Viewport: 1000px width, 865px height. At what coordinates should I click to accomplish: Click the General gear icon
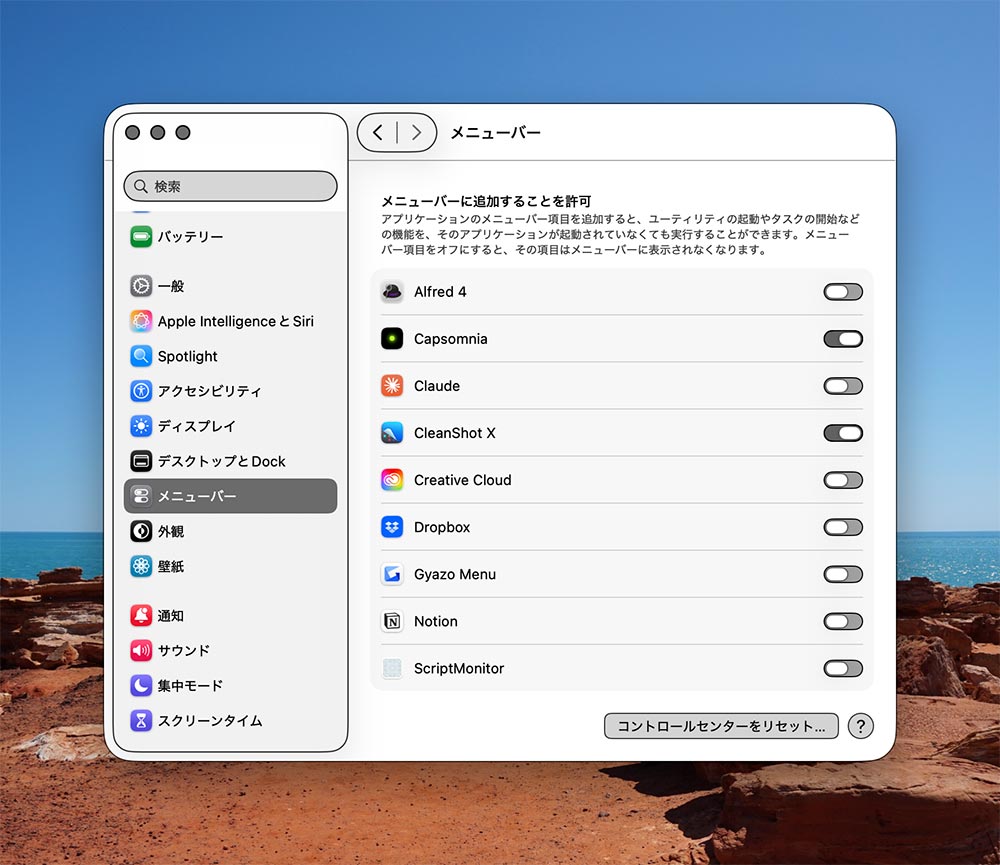click(x=141, y=286)
